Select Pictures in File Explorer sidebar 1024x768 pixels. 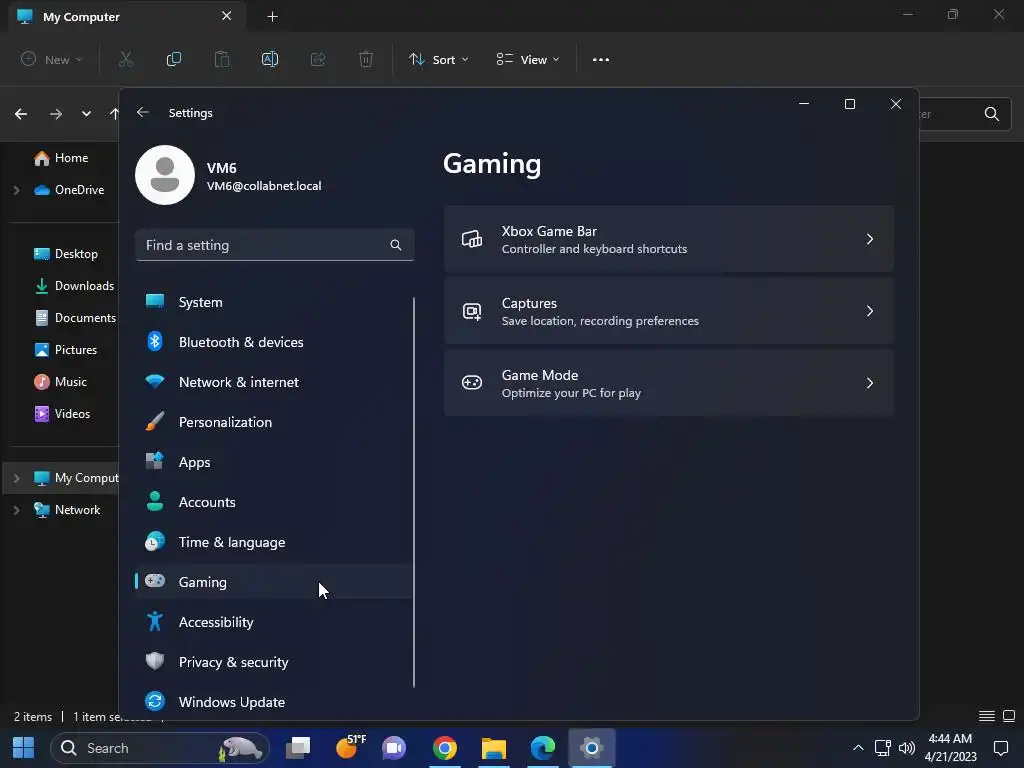(65, 350)
